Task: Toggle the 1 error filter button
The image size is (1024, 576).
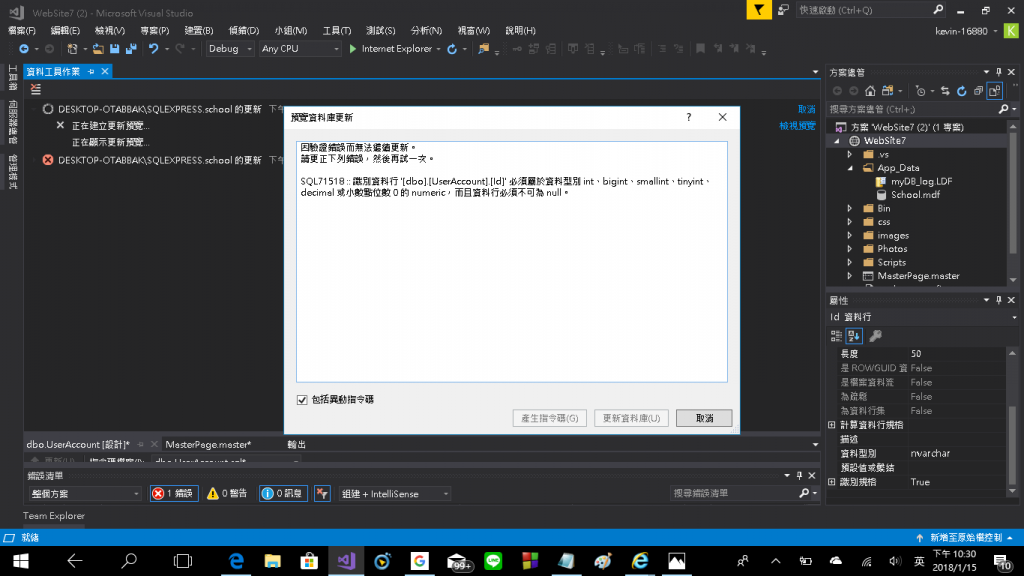Action: coord(174,494)
